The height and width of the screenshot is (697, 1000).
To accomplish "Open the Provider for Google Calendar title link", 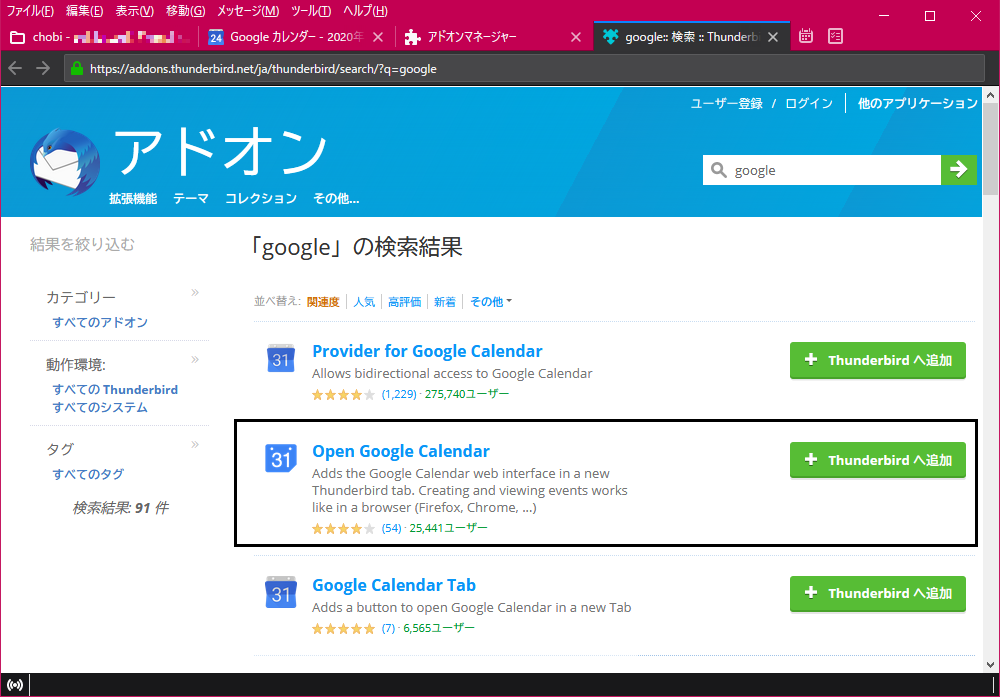I will [427, 351].
